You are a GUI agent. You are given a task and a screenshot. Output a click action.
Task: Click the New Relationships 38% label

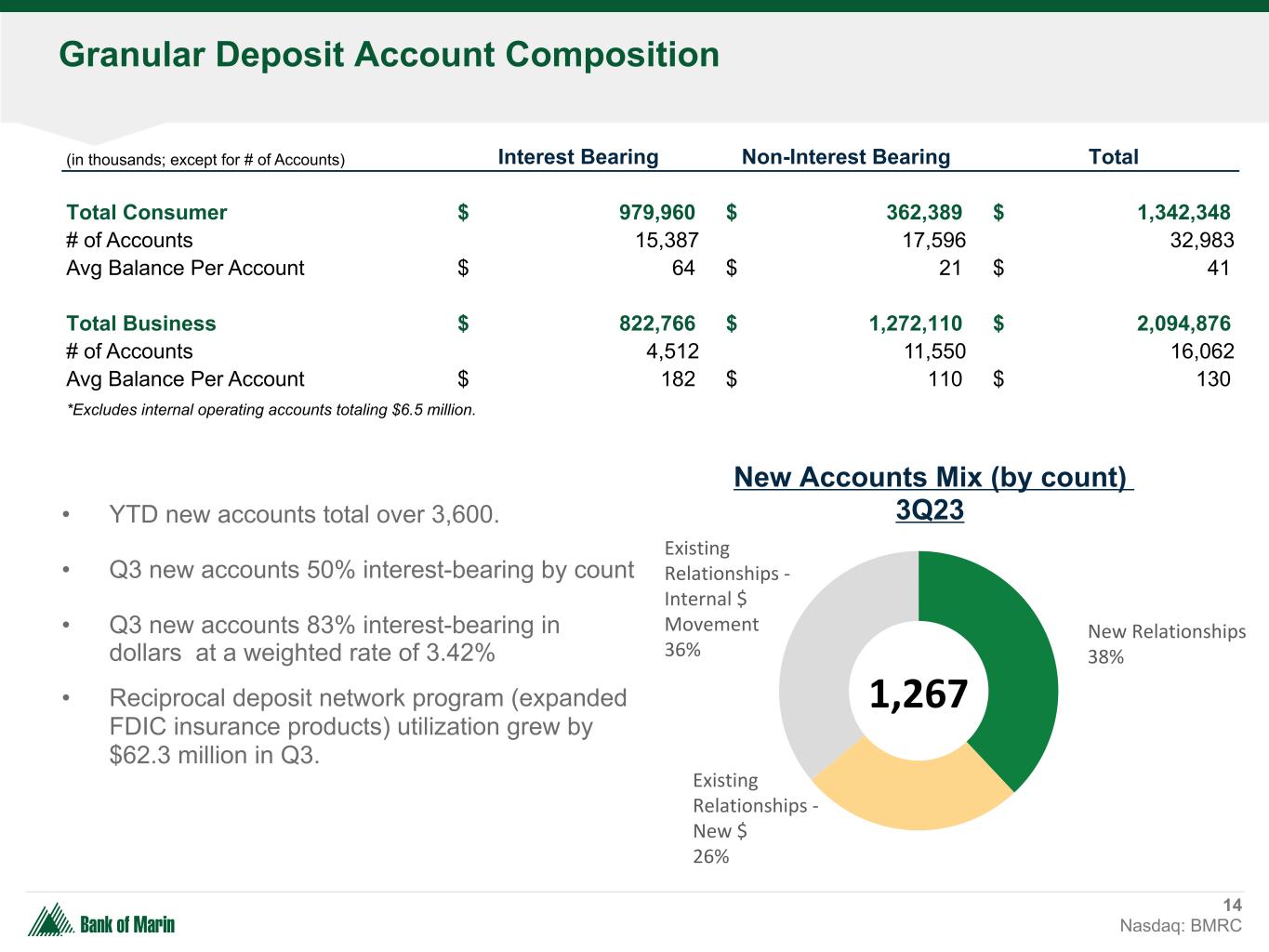point(1166,643)
